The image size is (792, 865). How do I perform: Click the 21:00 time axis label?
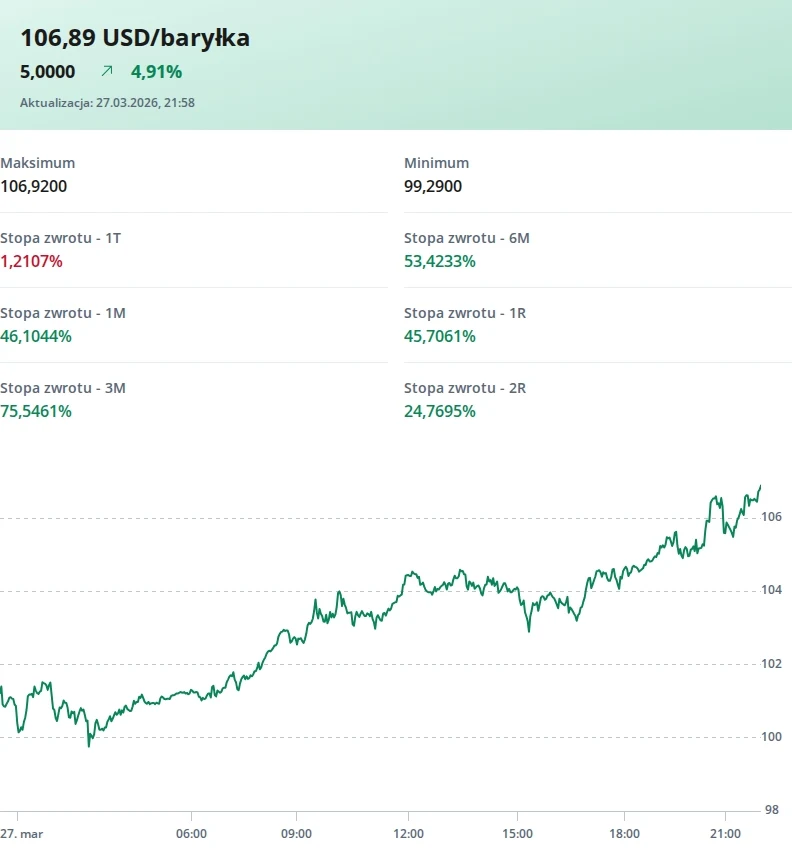pos(725,833)
